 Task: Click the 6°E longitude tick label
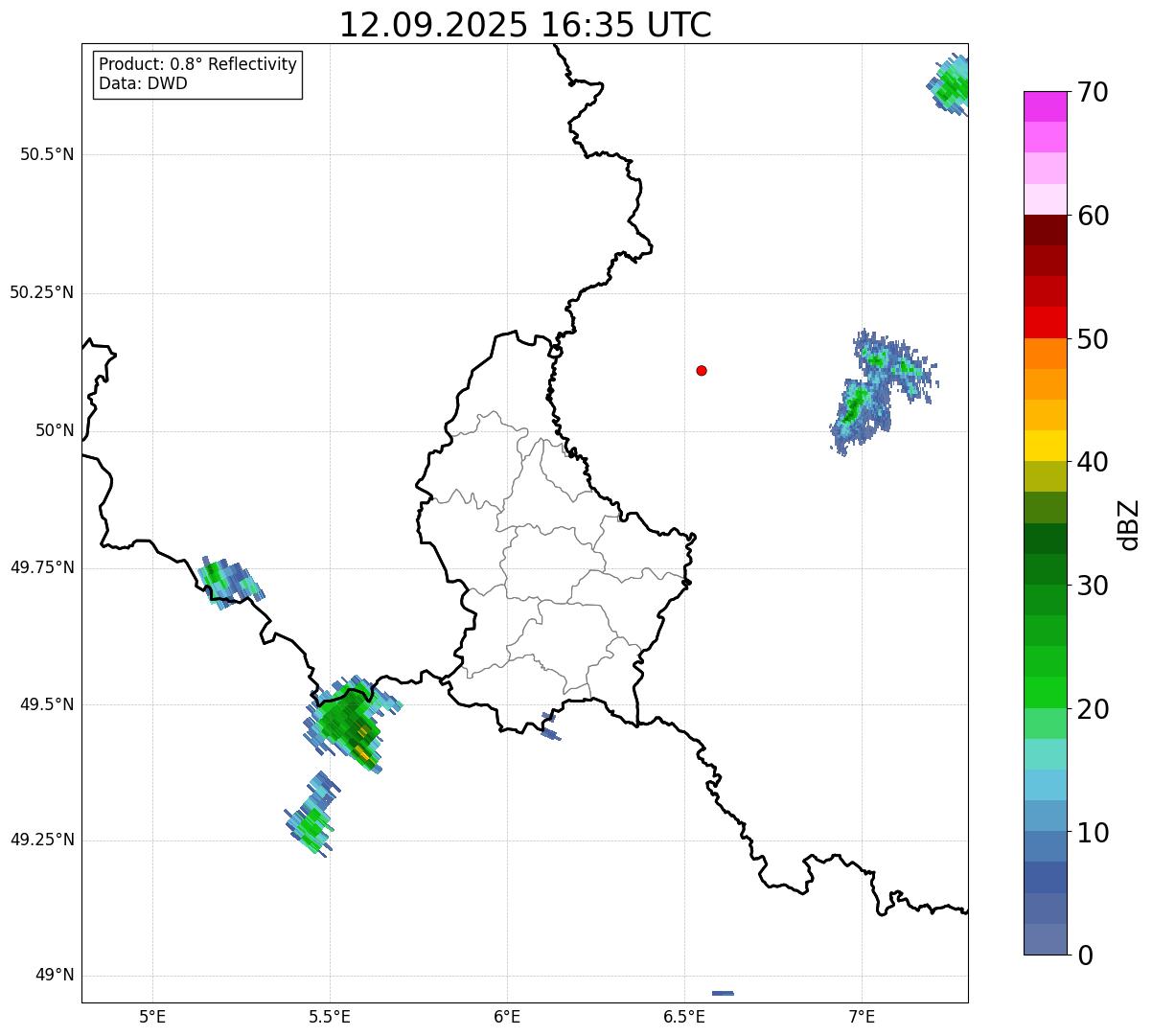pos(507,1016)
